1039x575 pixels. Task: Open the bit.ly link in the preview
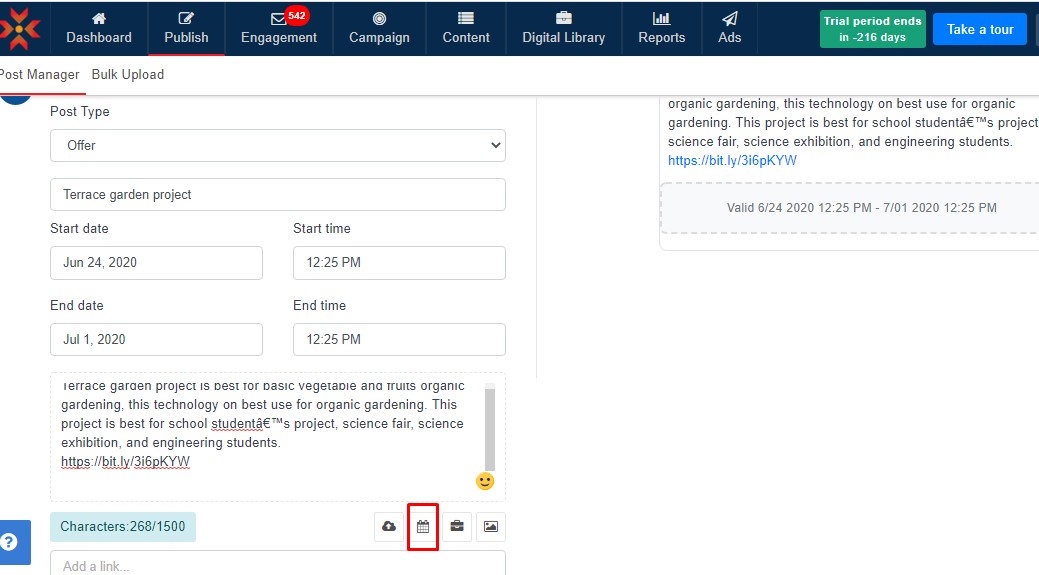pyautogui.click(x=732, y=160)
